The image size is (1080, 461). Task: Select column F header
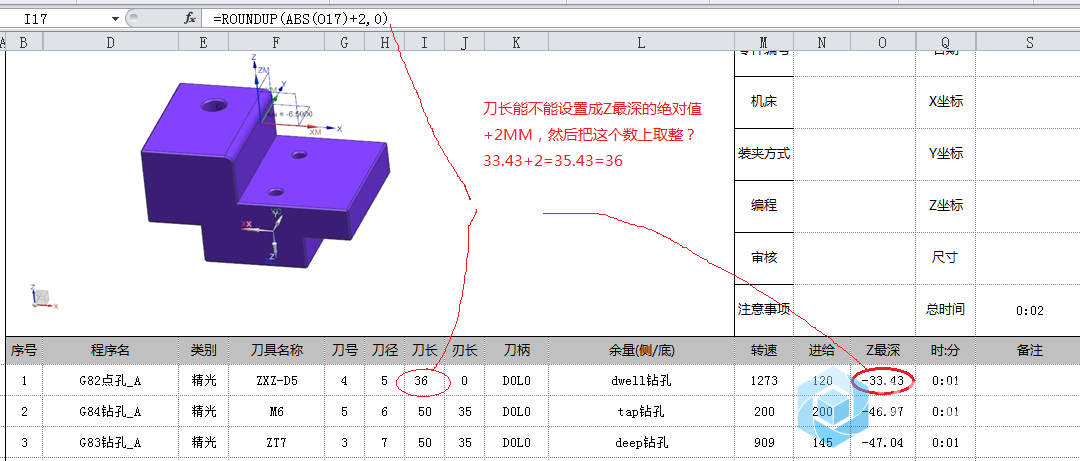276,43
